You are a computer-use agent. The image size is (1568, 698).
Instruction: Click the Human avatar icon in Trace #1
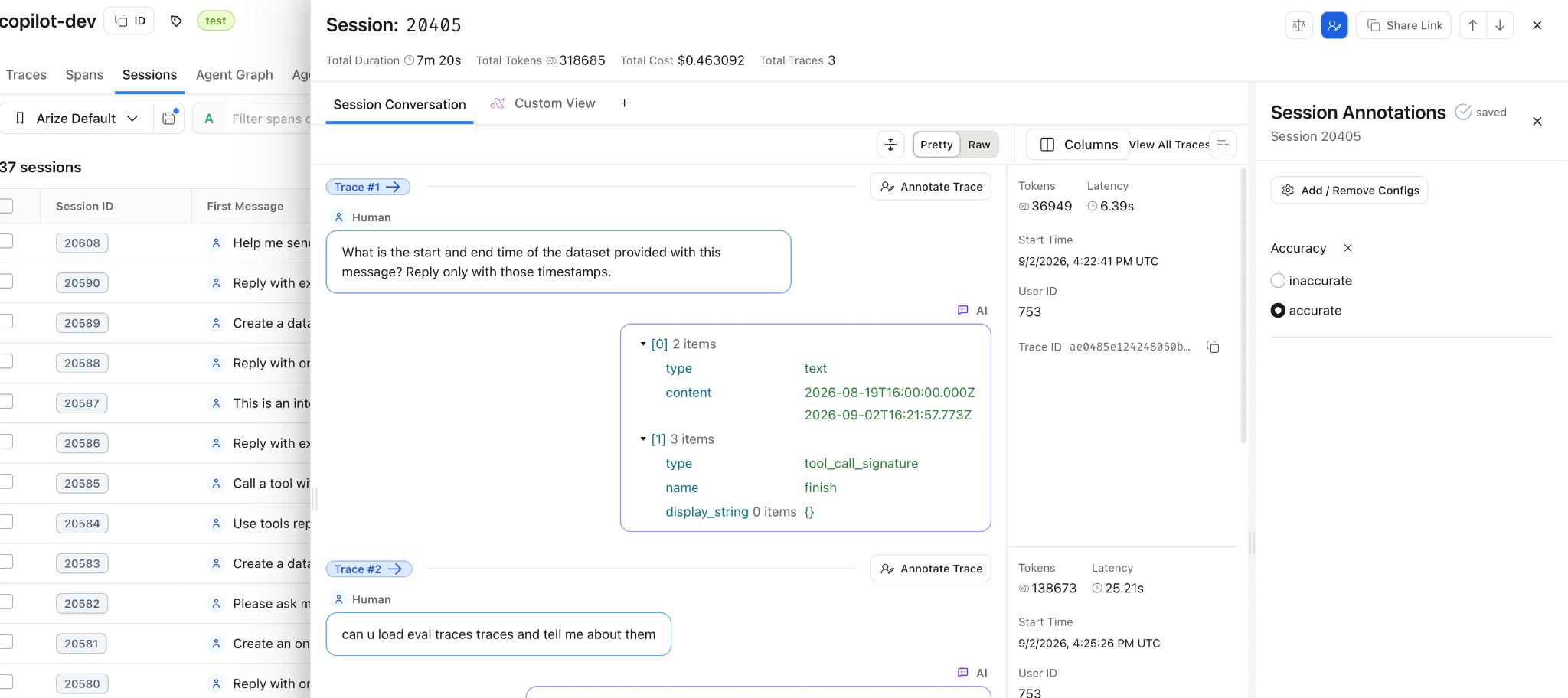338,217
